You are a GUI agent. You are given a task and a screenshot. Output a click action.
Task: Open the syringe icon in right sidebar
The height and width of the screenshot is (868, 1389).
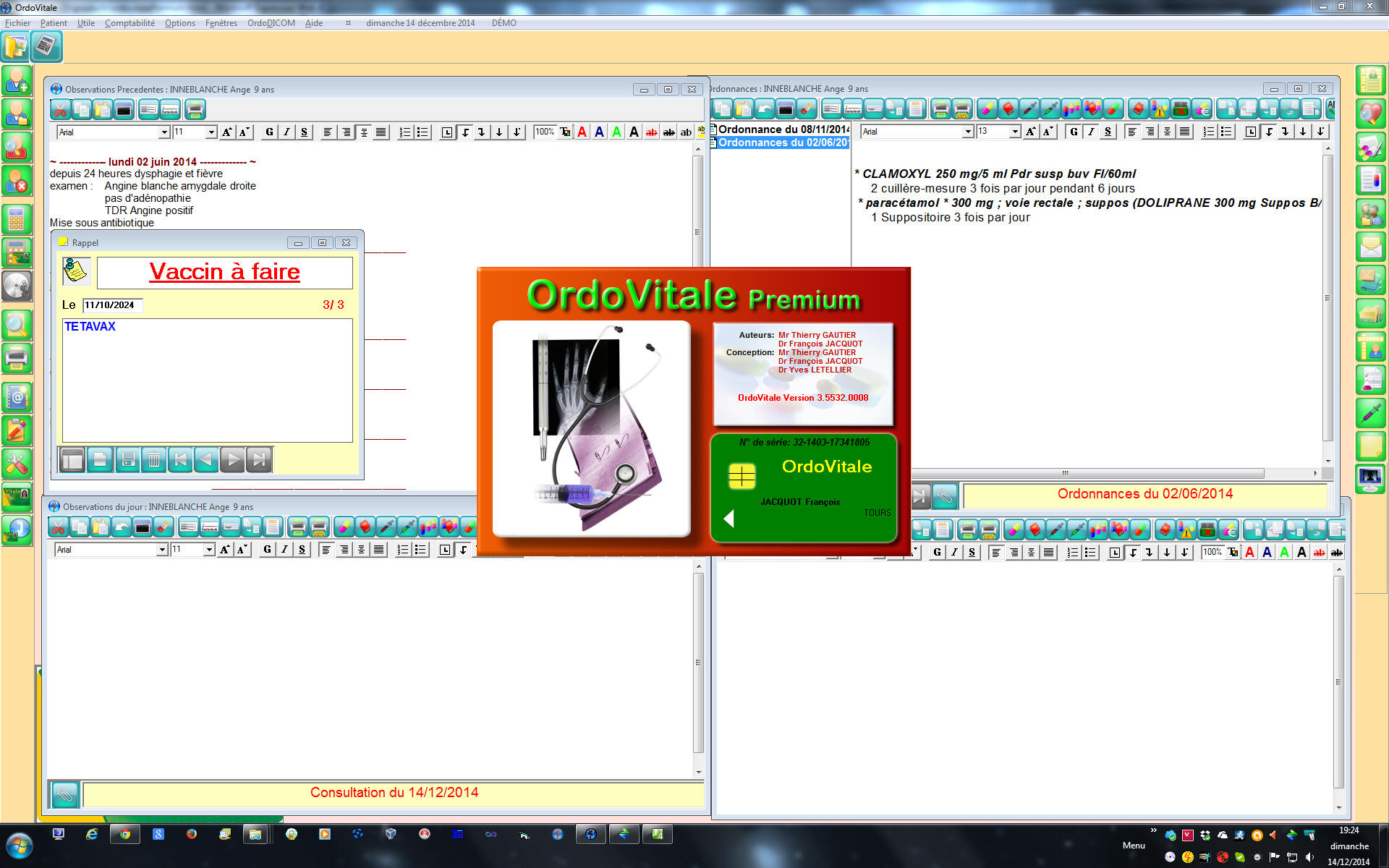pos(1370,413)
